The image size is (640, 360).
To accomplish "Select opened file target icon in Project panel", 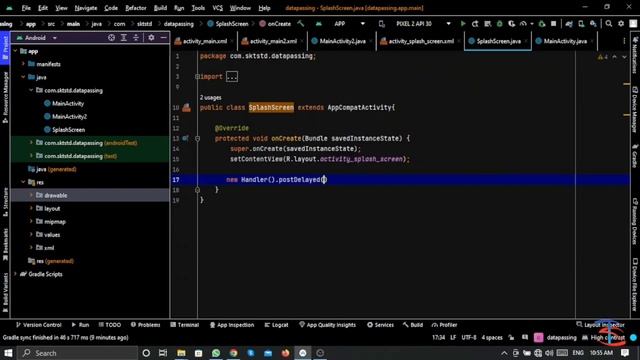I will click(x=111, y=38).
